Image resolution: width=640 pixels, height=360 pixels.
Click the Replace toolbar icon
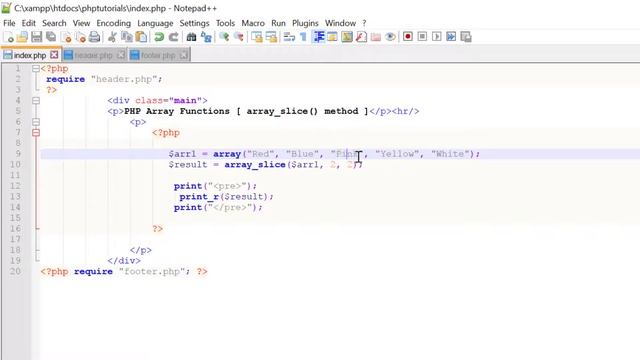(x=206, y=37)
